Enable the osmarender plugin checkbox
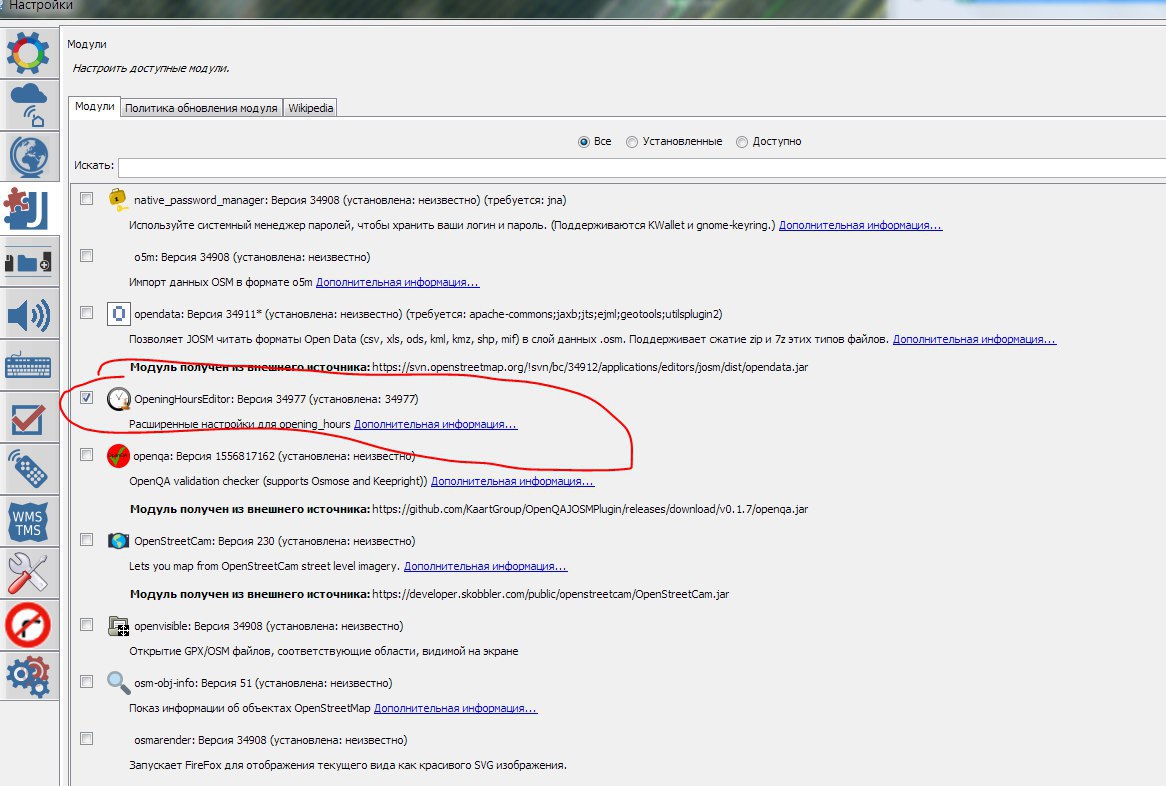1166x786 pixels. coord(87,738)
